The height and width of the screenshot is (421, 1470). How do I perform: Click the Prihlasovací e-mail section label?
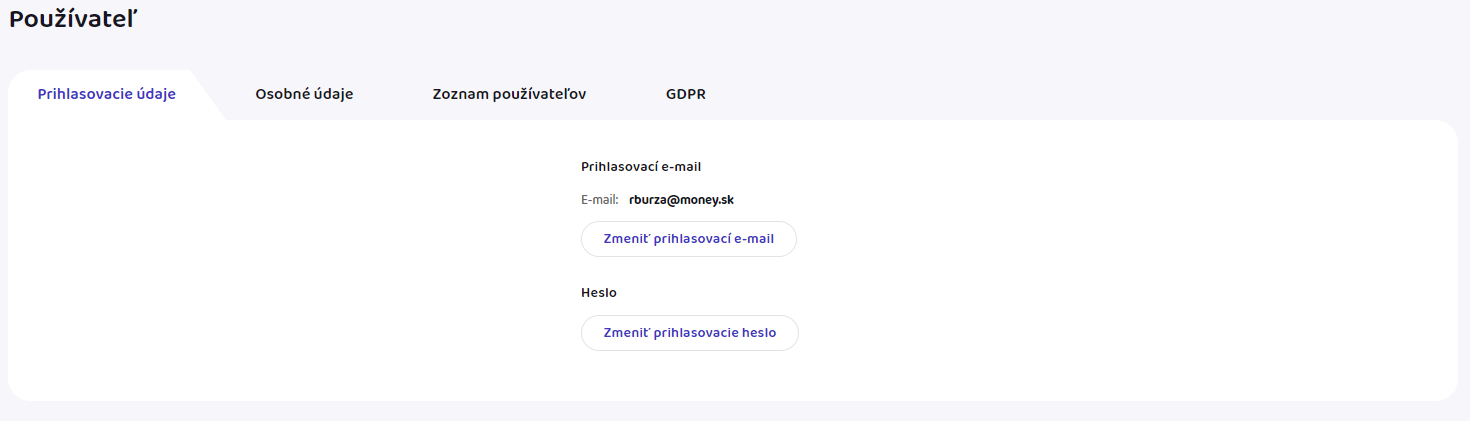click(x=640, y=167)
